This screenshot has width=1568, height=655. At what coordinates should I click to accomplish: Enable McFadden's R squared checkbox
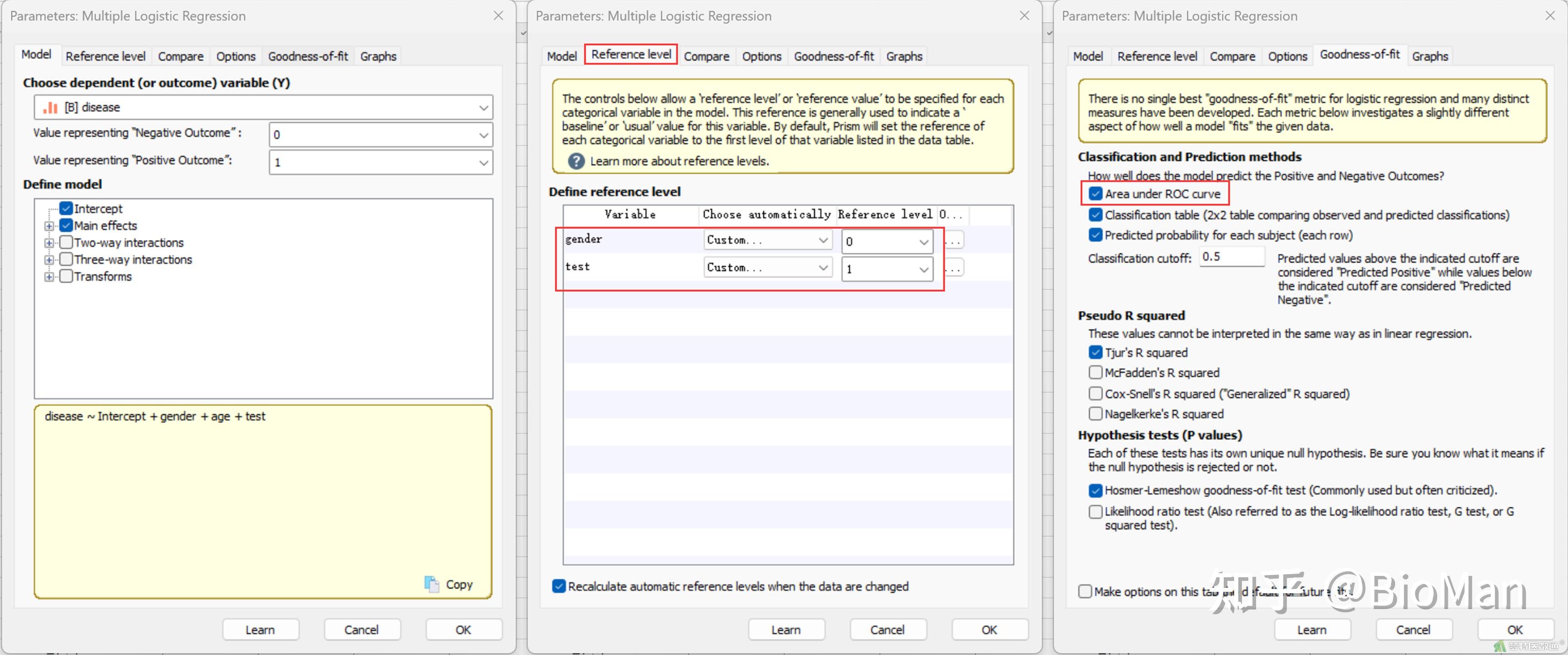coord(1095,373)
